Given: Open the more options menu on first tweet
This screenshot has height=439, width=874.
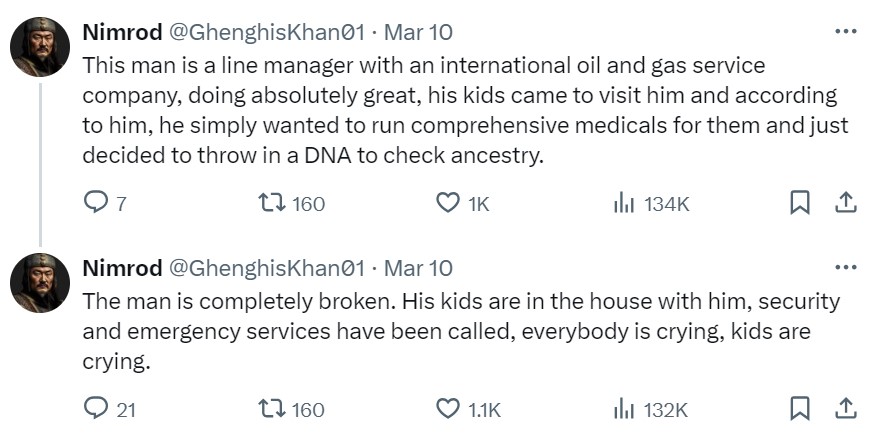Looking at the screenshot, I should coord(845,31).
